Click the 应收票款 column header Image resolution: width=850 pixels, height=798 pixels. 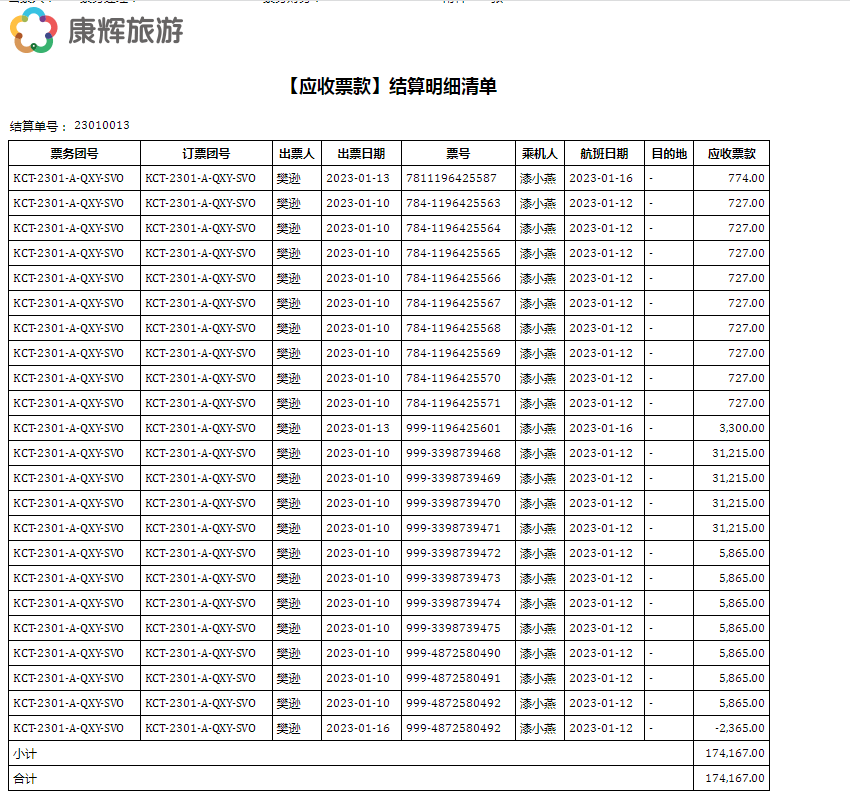(731, 154)
